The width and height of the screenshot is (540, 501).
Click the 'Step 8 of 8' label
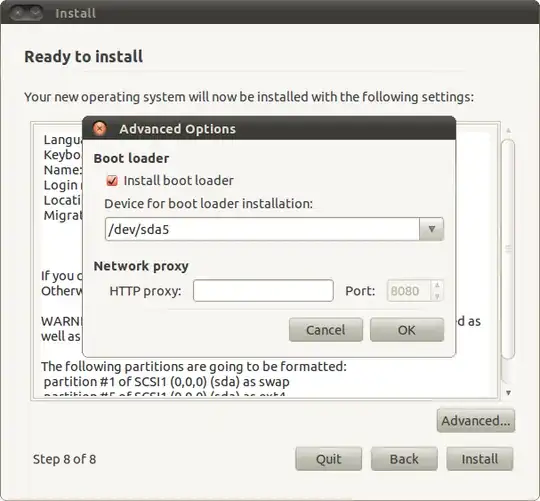[x=64, y=459]
